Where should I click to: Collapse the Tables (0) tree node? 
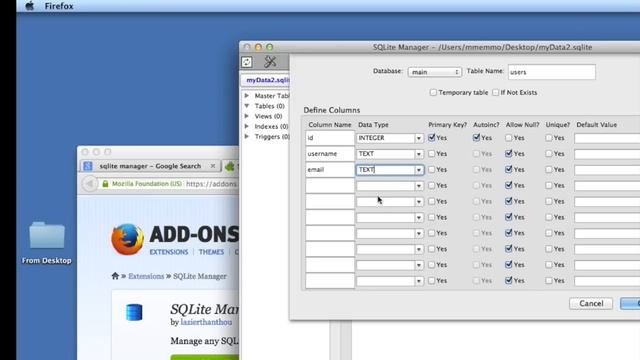[x=247, y=106]
